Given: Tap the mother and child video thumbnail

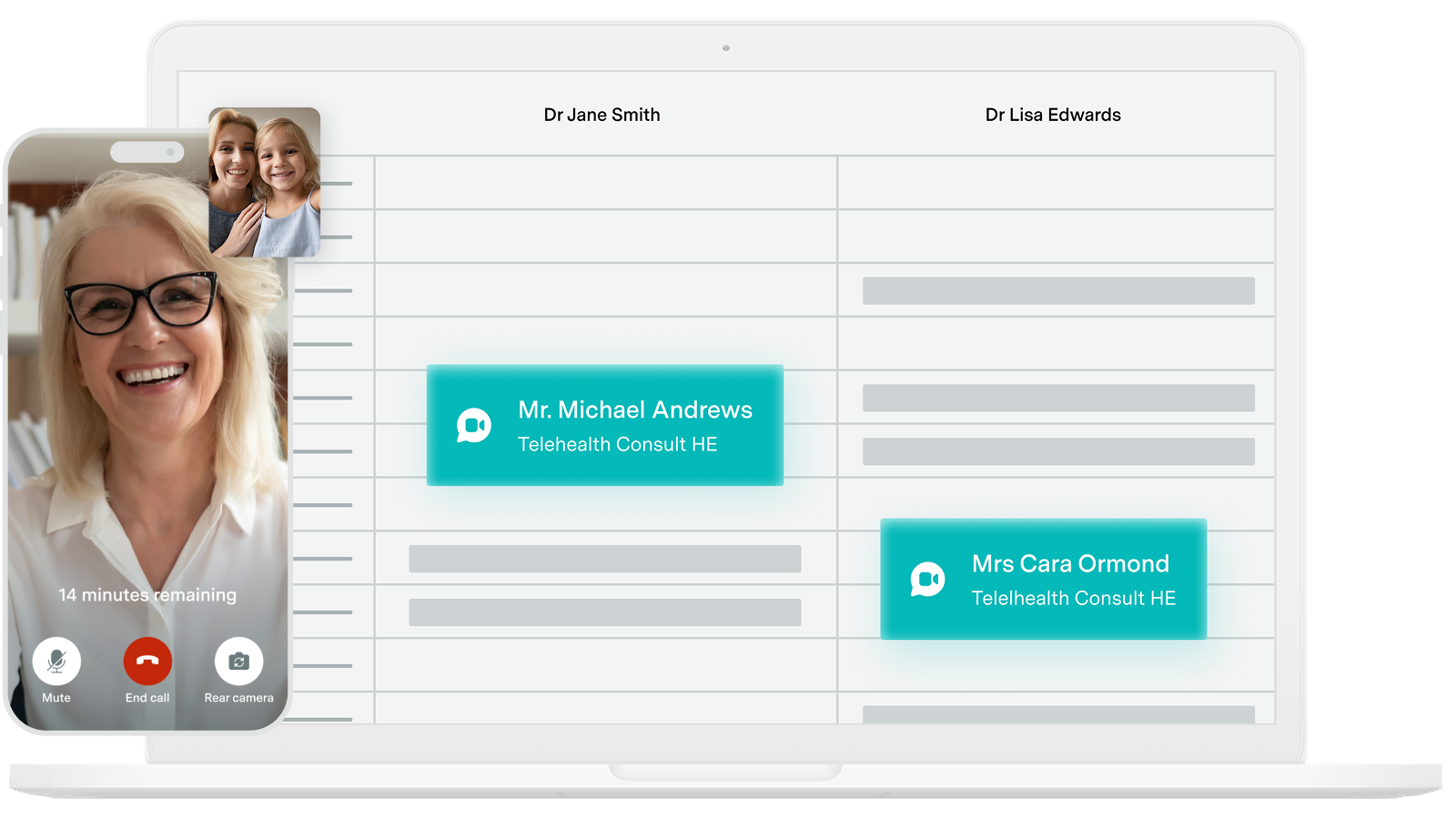Looking at the screenshot, I should (x=265, y=182).
